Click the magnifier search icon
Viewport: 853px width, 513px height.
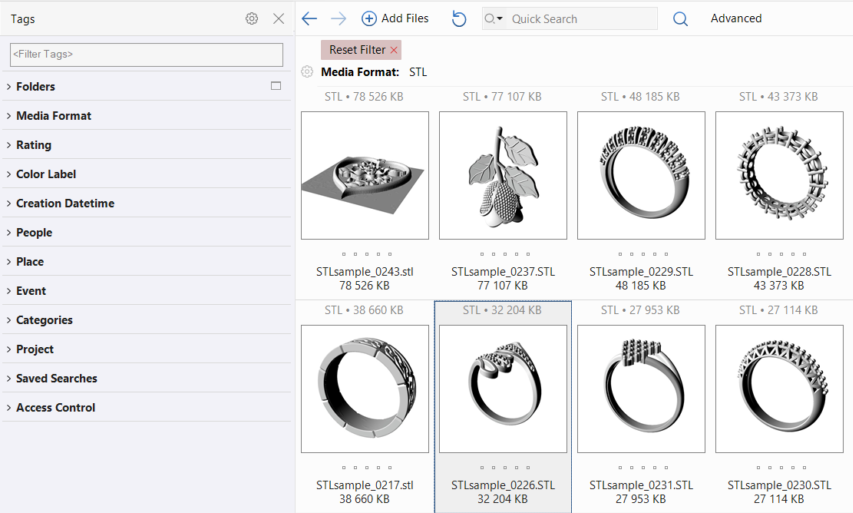click(x=680, y=19)
